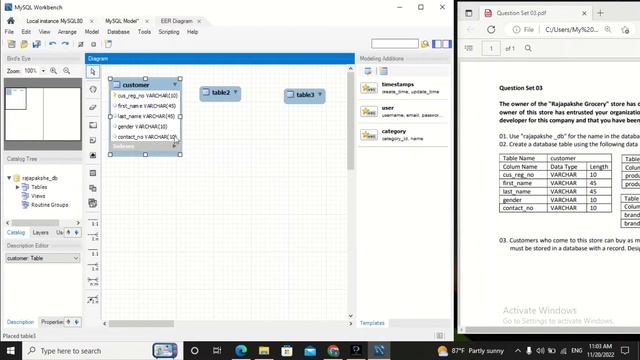
Task: Select the pointer selection tool
Action: click(x=93, y=72)
